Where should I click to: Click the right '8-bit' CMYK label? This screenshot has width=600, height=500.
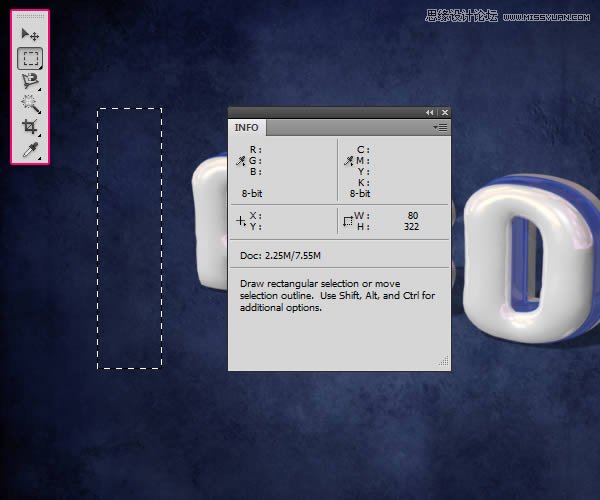[360, 194]
